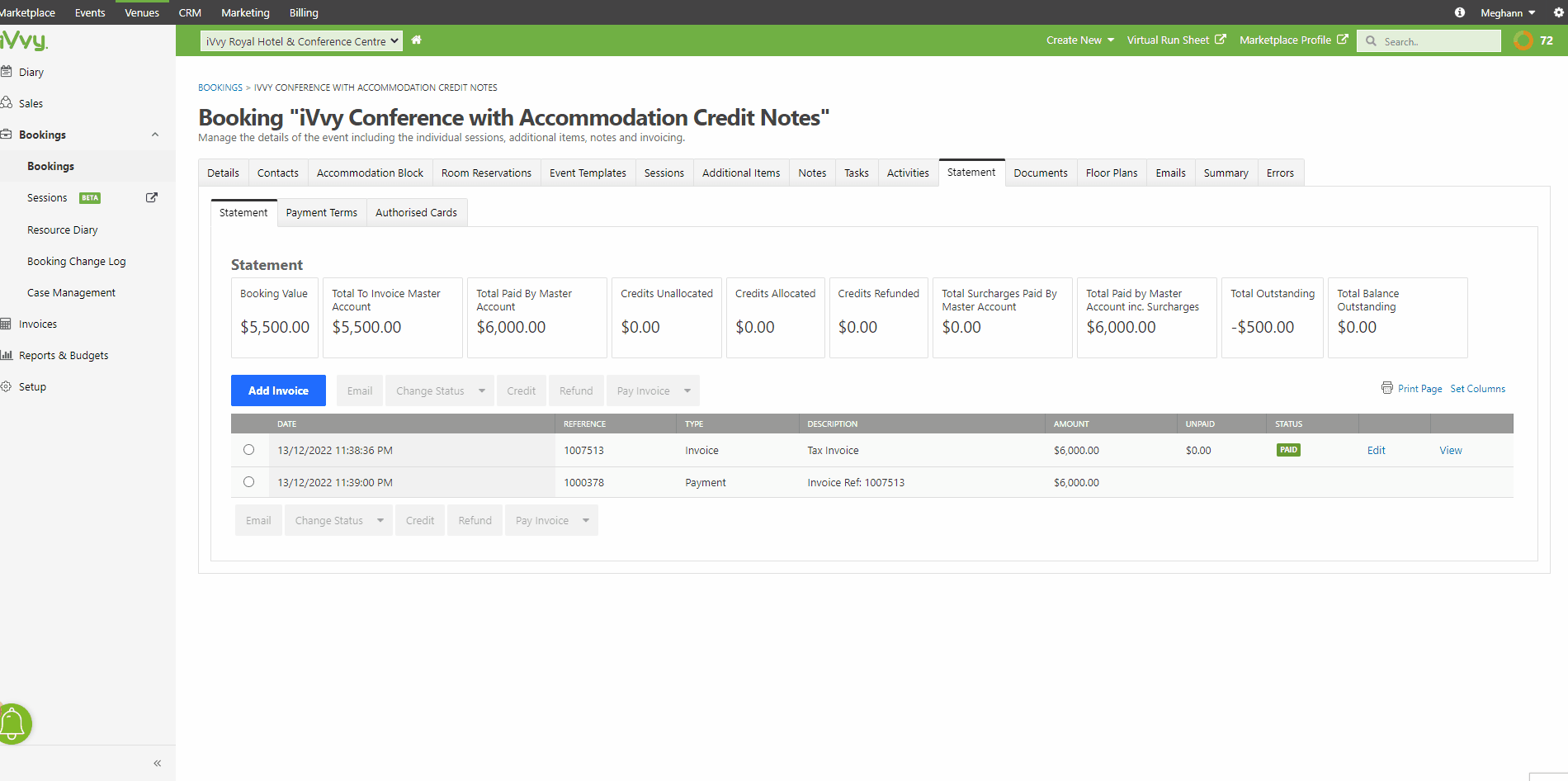Open the venue selector dropdown
Screen dimensions: 1568x781
click(301, 41)
